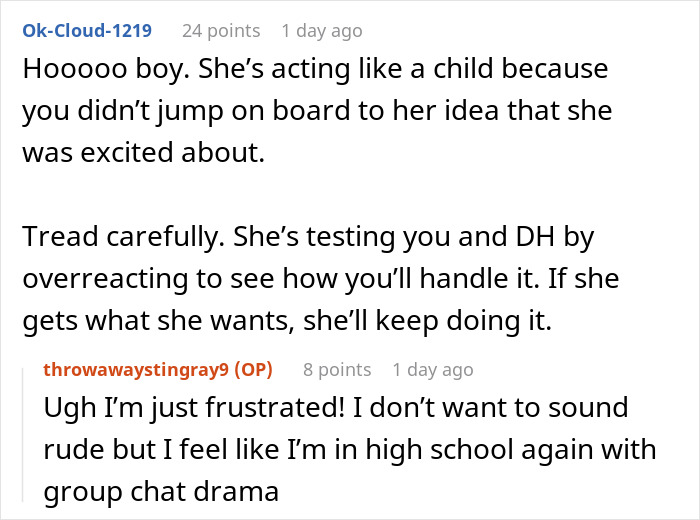This screenshot has height=520, width=700.
Task: Click the 8 points score on the reply
Action: pyautogui.click(x=337, y=369)
